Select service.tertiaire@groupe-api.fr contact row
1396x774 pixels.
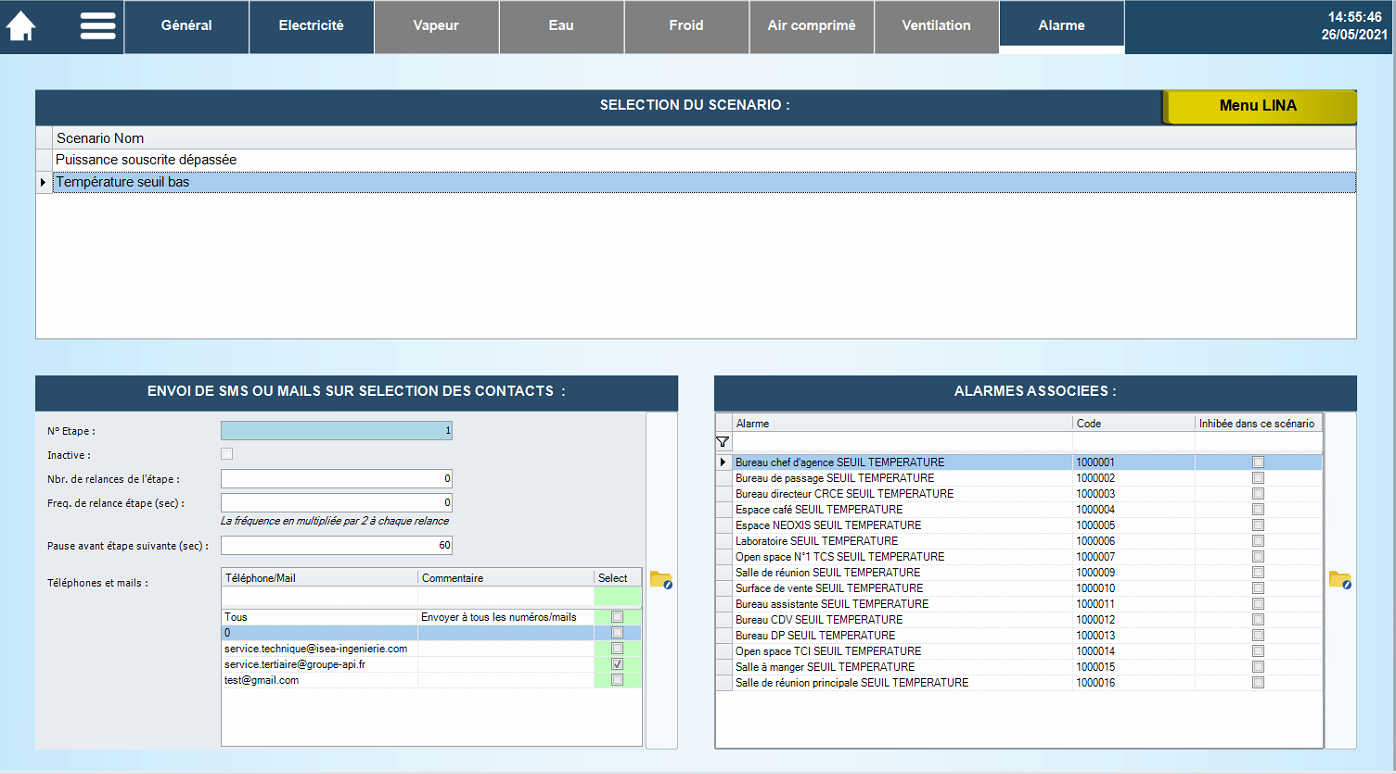pos(431,664)
